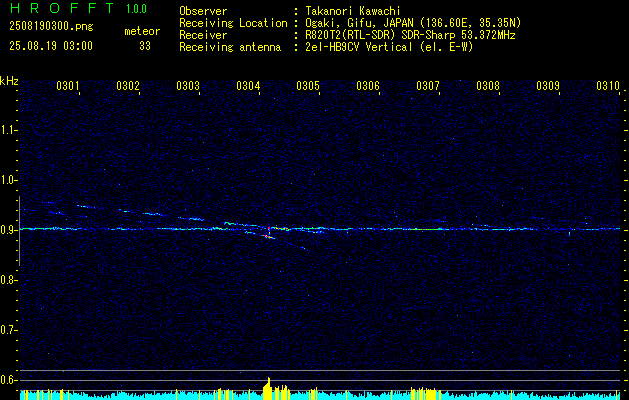629x400 pixels.
Task: Click the 0309 time marker
Action: (x=548, y=85)
